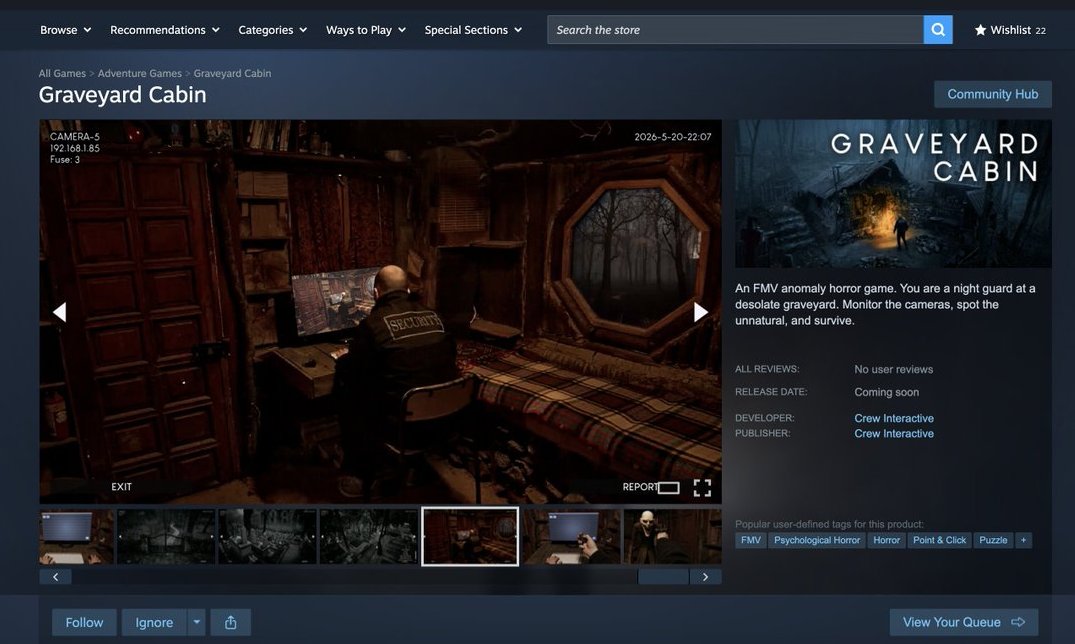Open developer Crew Interactive link

(x=894, y=418)
